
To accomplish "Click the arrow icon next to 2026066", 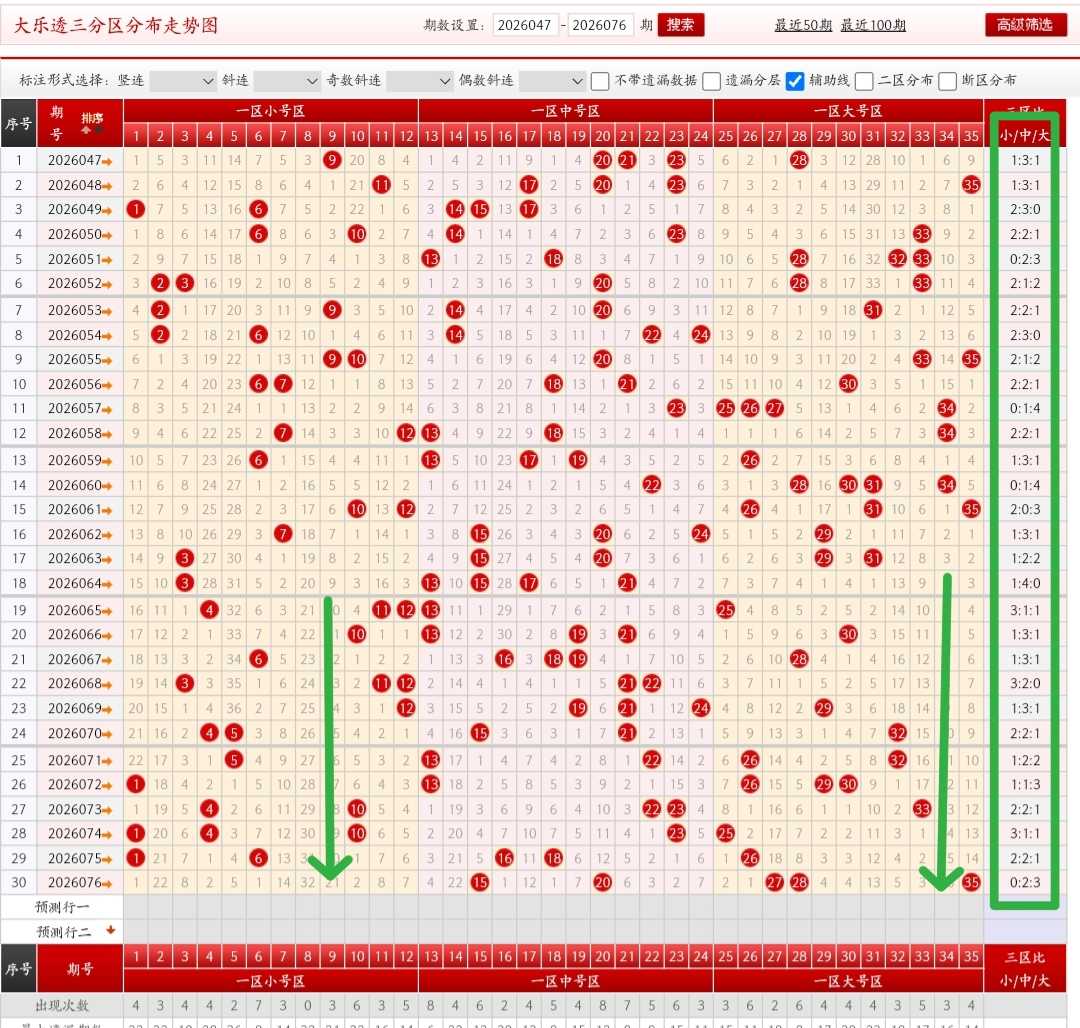I will 107,636.
